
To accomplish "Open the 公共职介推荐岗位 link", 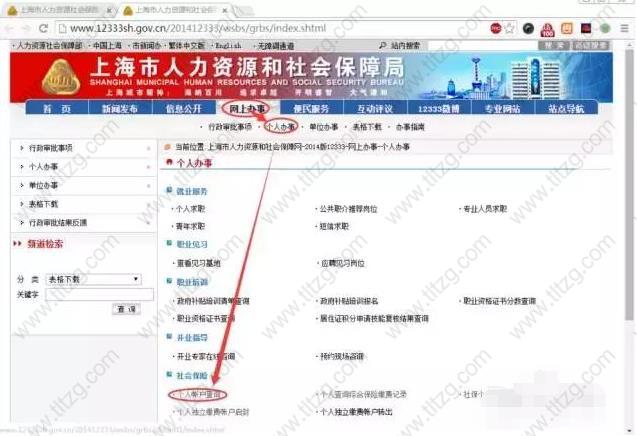I will tap(349, 209).
